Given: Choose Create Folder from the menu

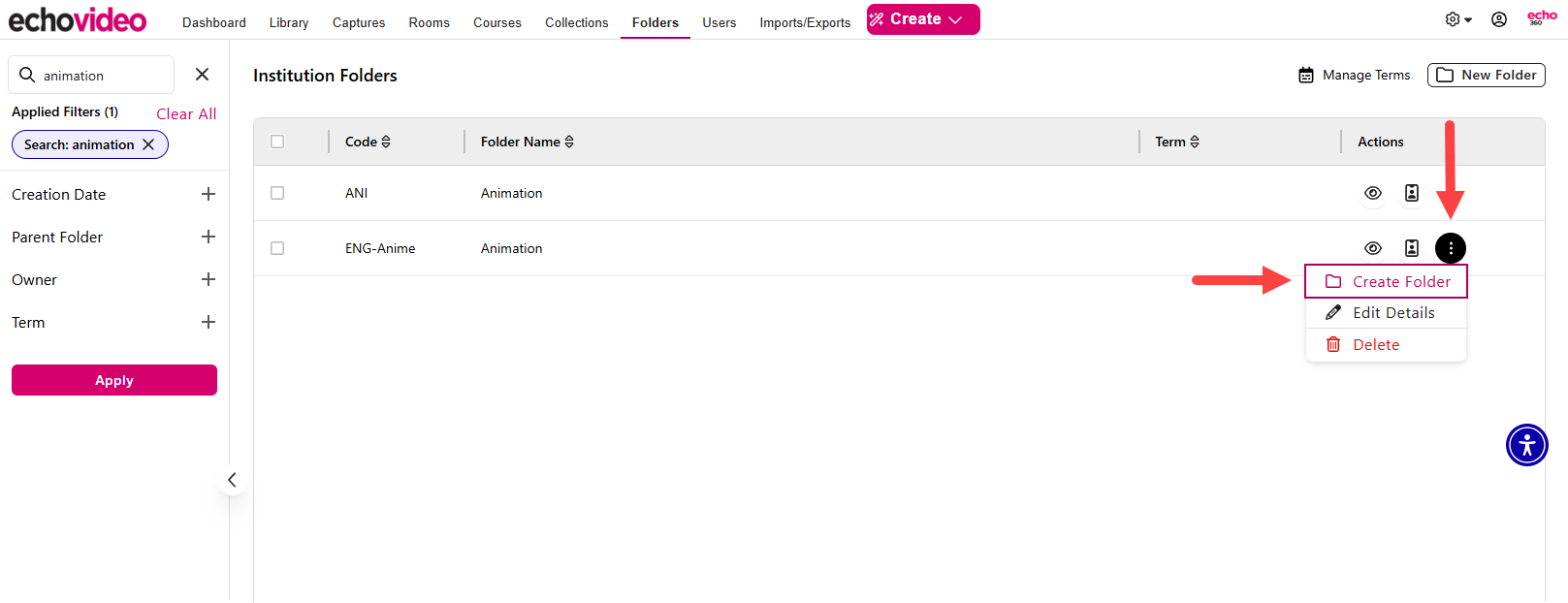Looking at the screenshot, I should (x=1386, y=281).
